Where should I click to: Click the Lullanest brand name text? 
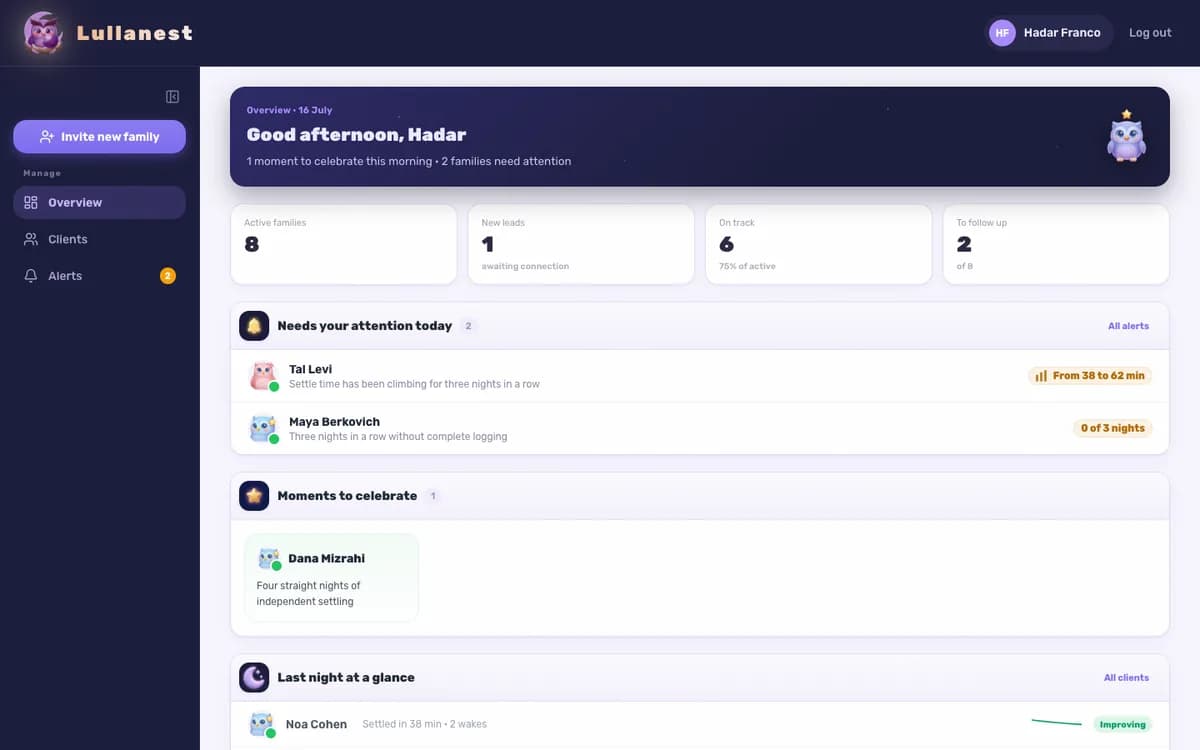pos(135,33)
